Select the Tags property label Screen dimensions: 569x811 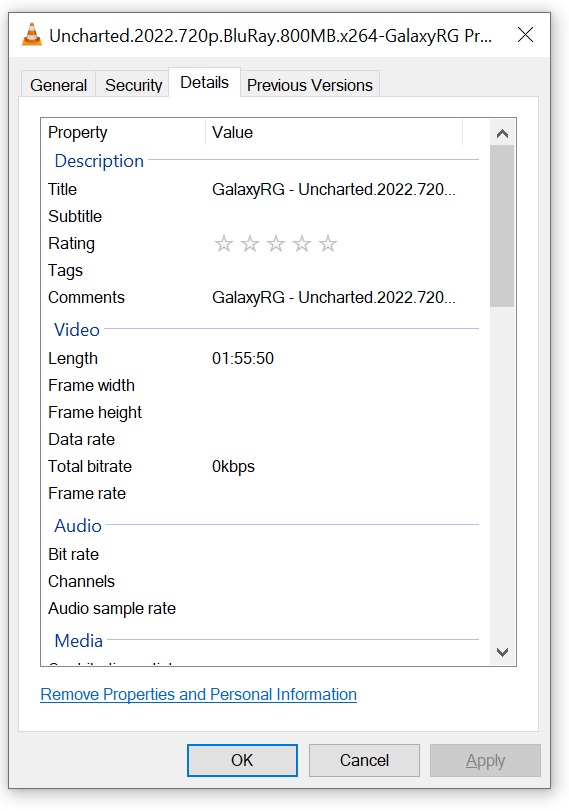65,271
